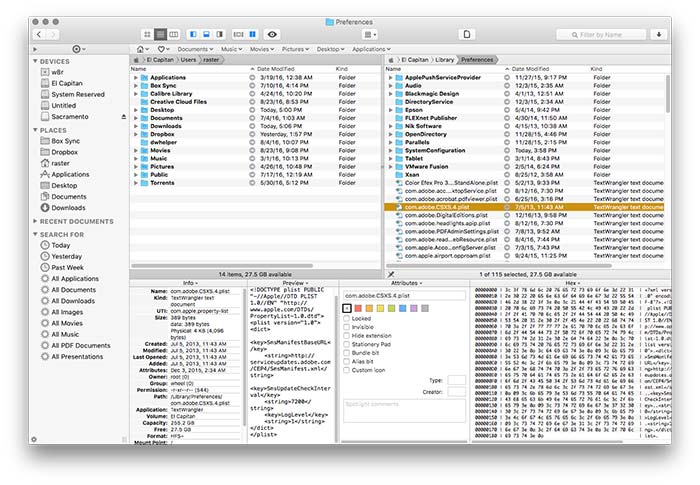Open the Applications favorites menu
The width and height of the screenshot is (700, 485).
[371, 48]
